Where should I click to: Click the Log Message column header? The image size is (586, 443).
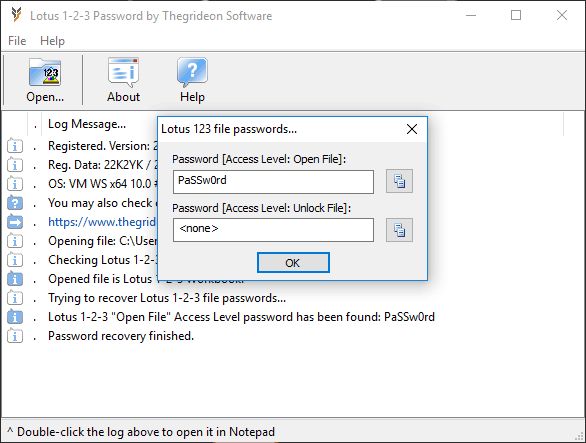[87, 124]
